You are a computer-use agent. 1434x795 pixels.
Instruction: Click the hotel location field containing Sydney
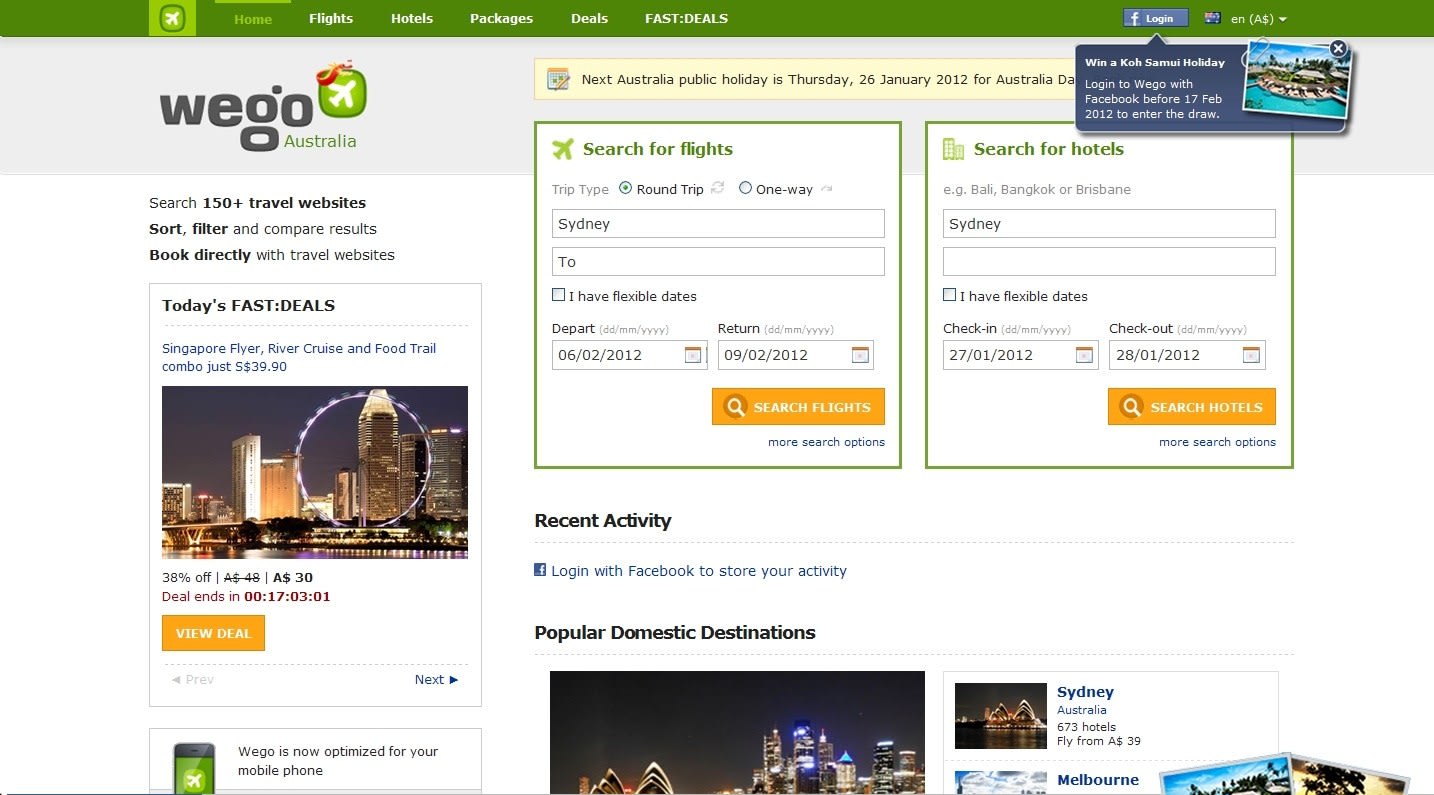pos(1109,224)
